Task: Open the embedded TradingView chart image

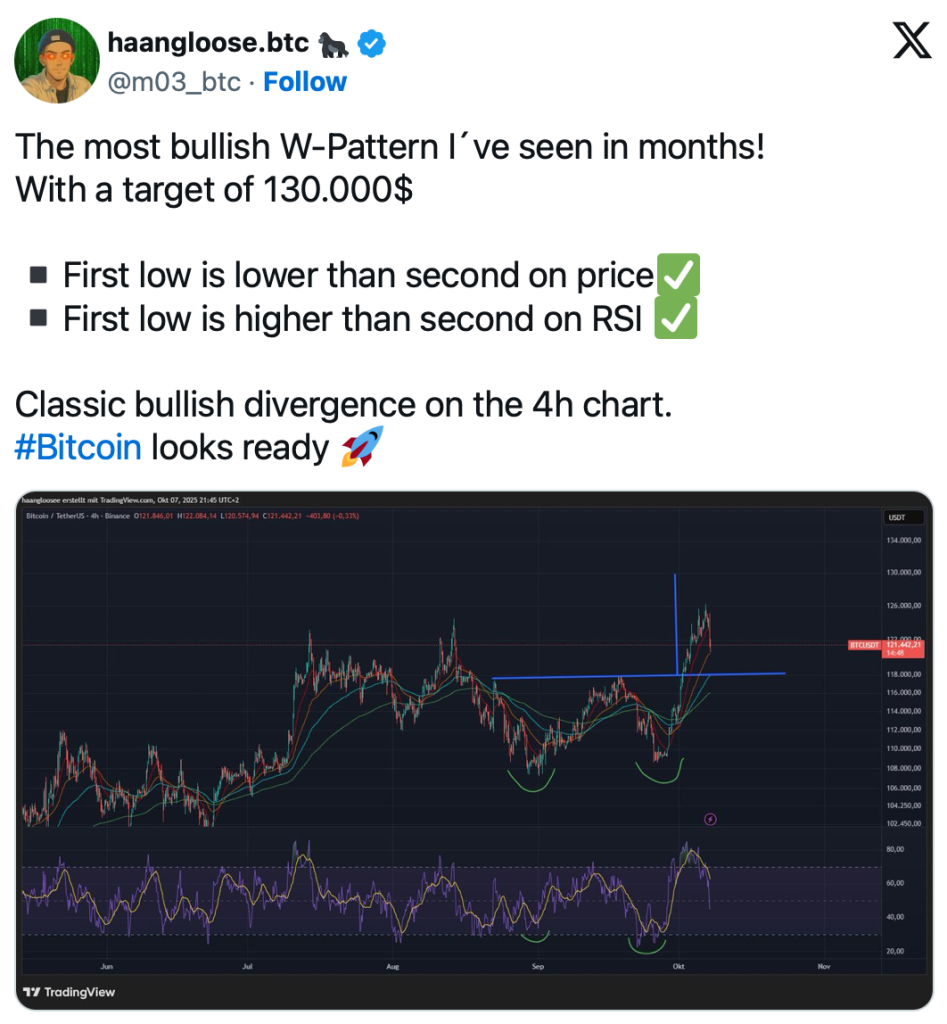Action: point(472,750)
